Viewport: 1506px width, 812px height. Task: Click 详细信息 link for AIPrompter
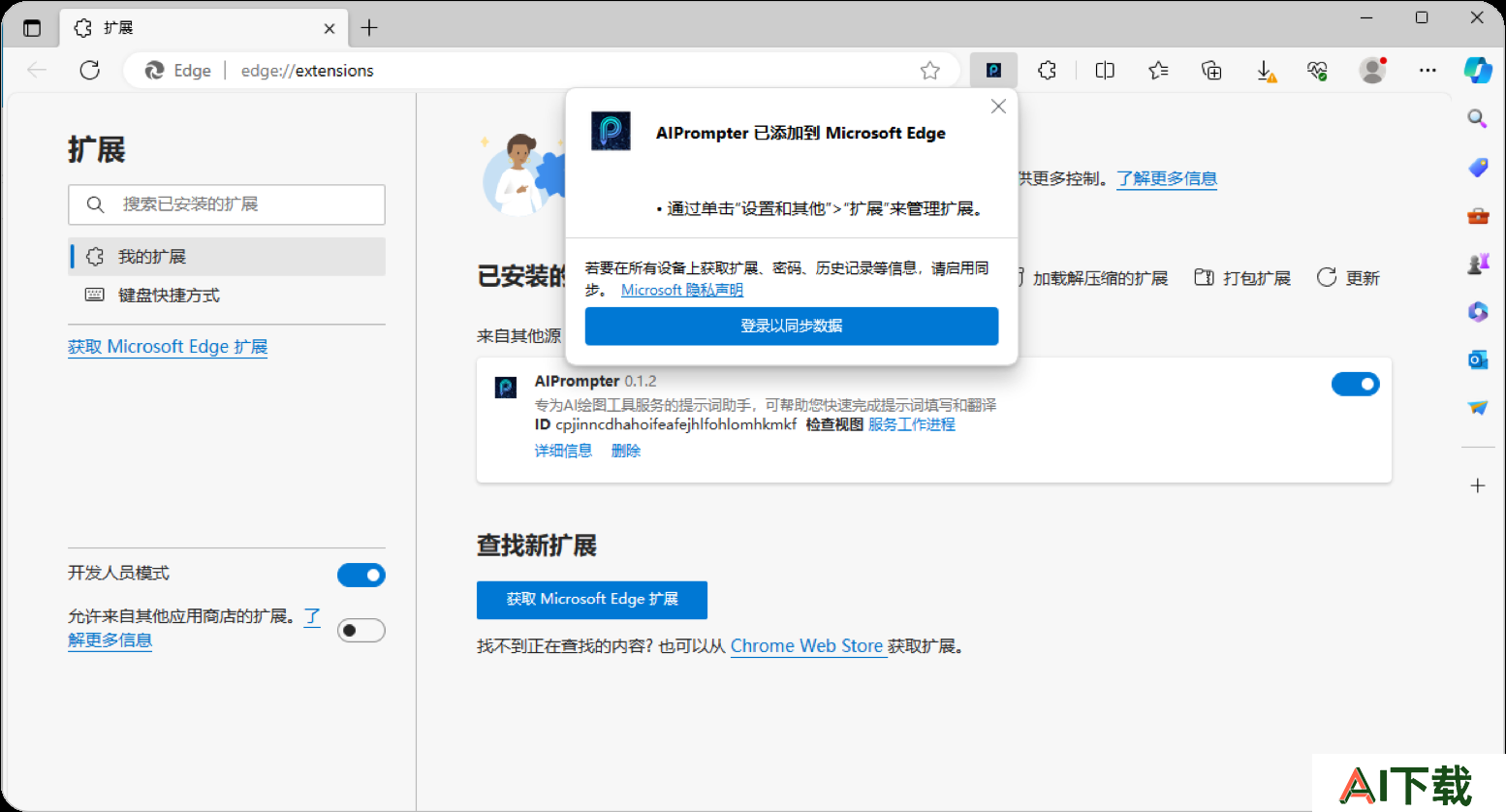click(563, 451)
